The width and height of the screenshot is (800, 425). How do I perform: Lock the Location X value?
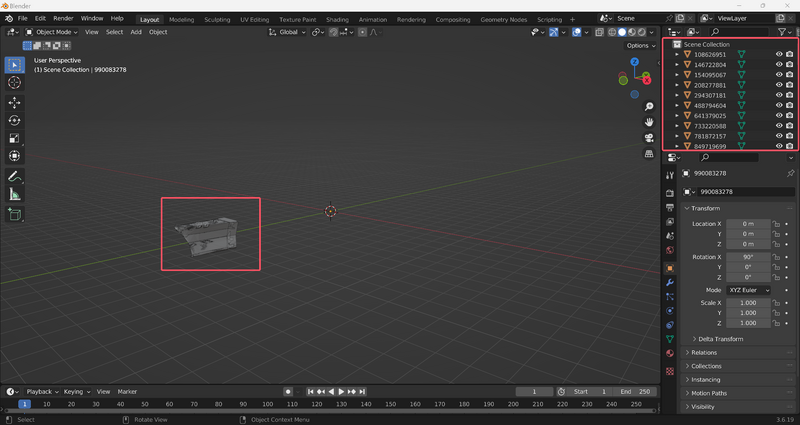(x=776, y=224)
